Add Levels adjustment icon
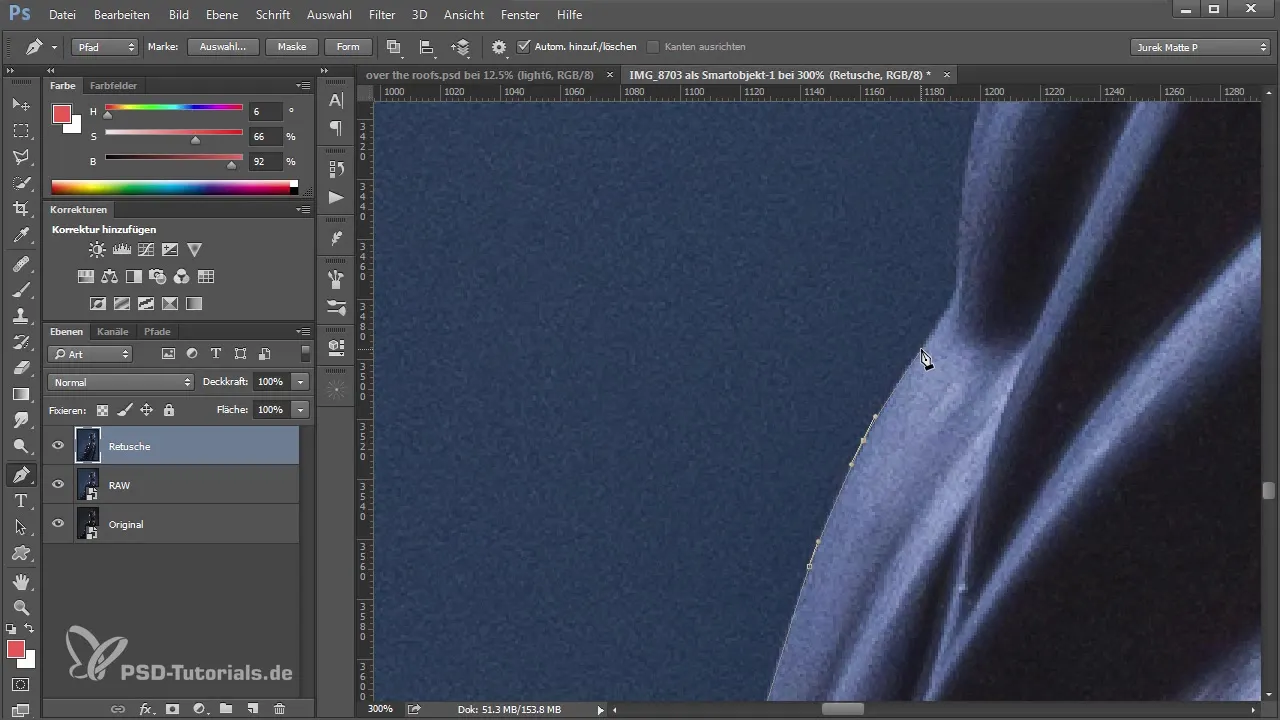The image size is (1280, 720). click(122, 249)
